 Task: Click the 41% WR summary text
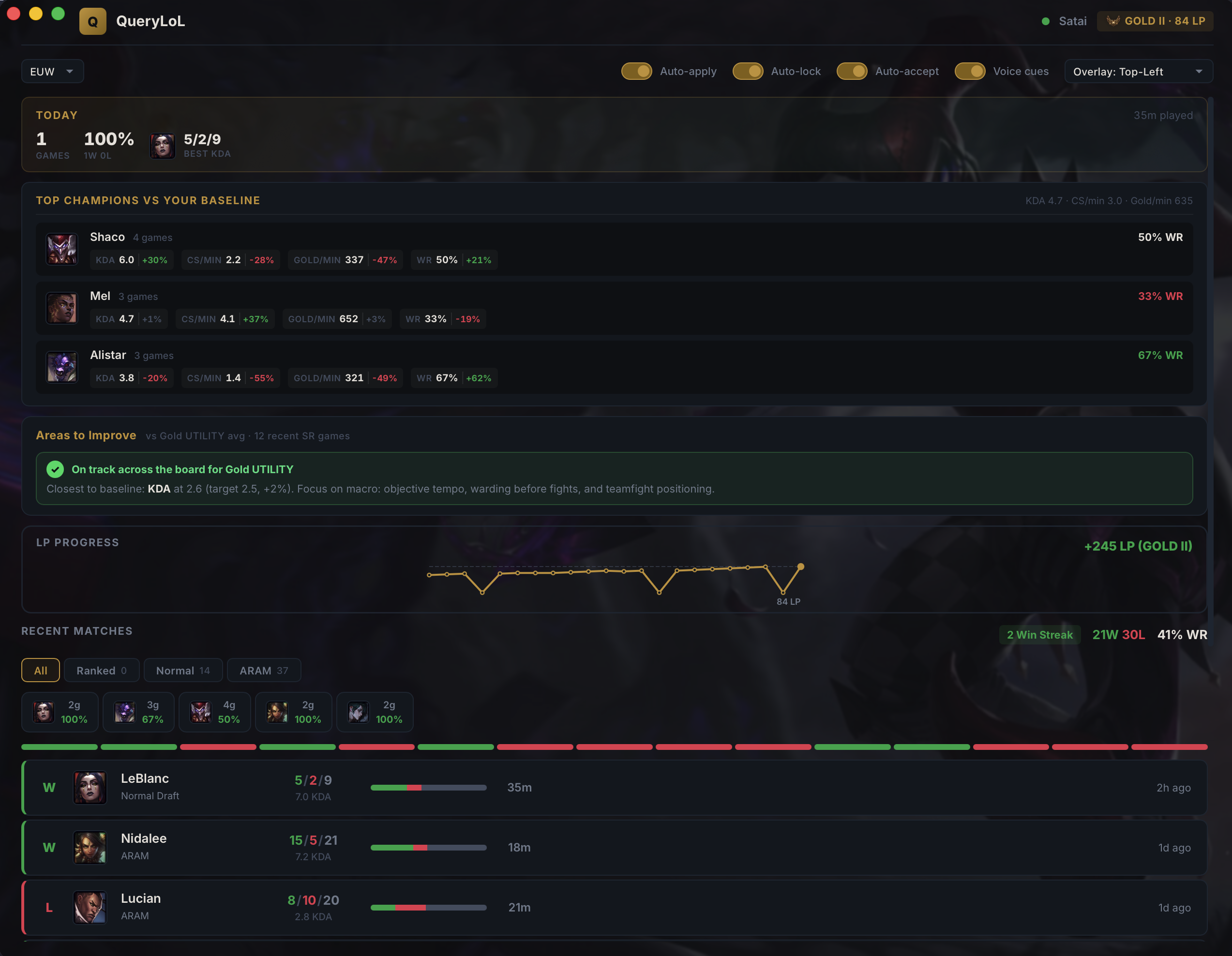click(x=1182, y=635)
